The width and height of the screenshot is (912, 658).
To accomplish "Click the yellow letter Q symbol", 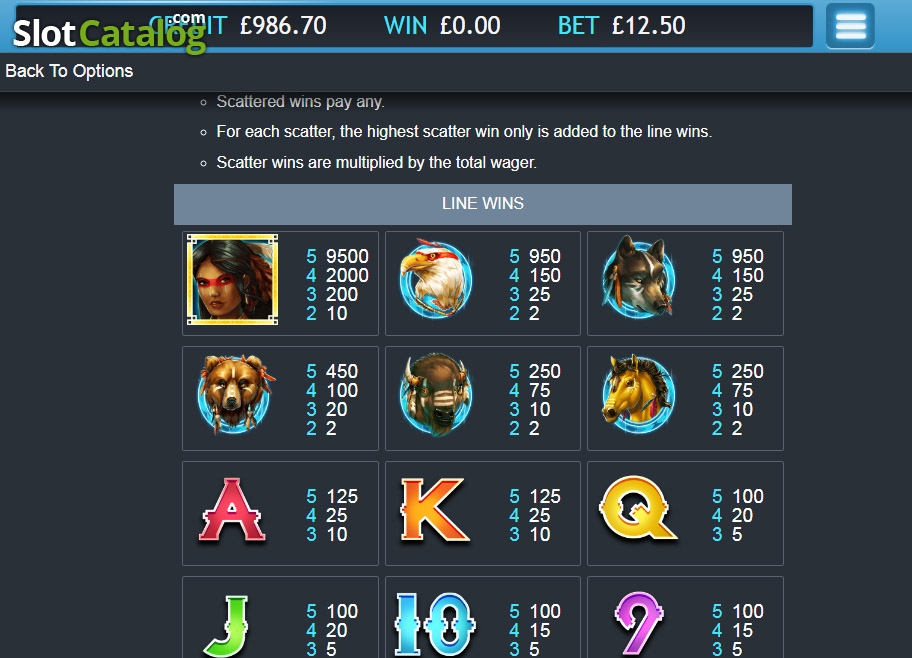I will (637, 507).
